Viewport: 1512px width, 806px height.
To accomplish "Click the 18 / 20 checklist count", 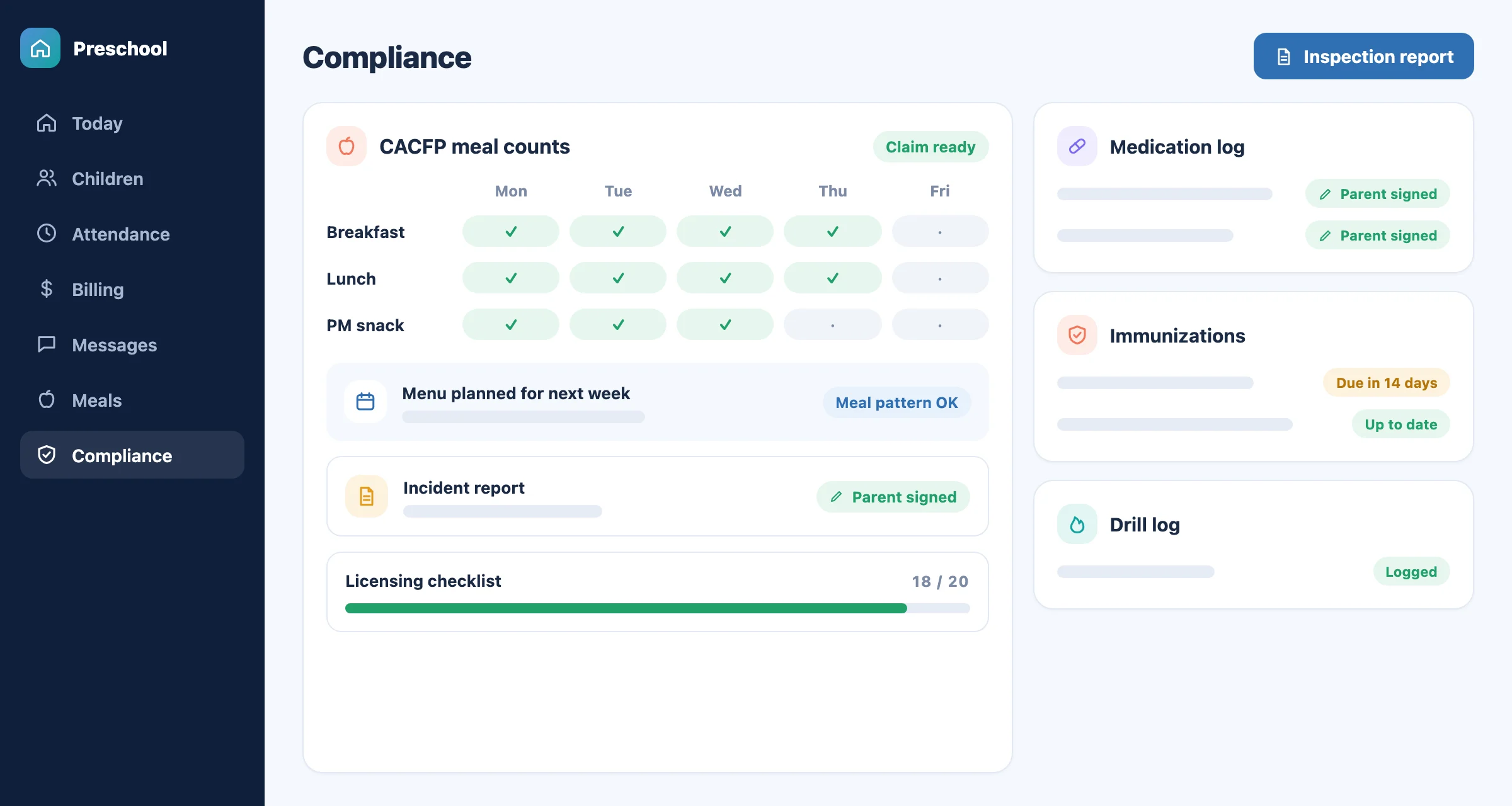I will pos(940,581).
